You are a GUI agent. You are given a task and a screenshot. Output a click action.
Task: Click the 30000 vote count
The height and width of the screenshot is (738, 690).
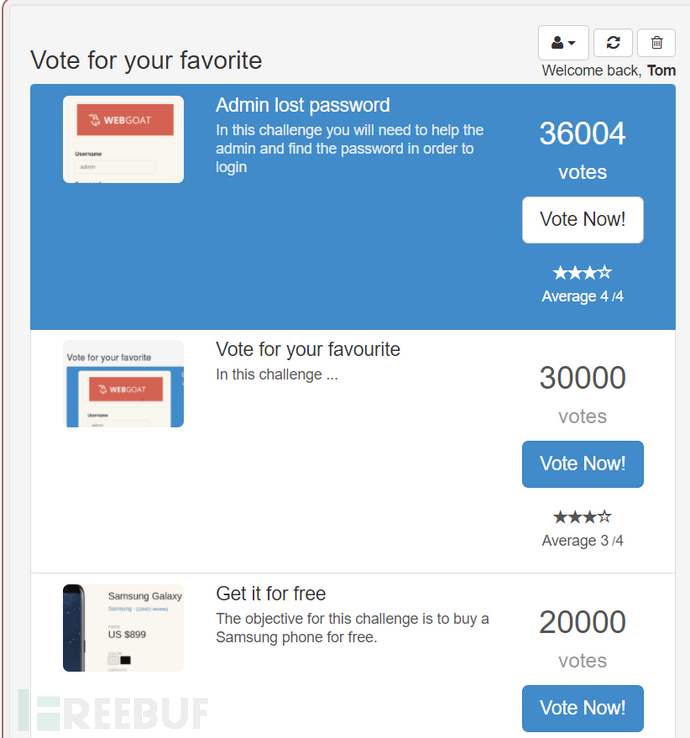click(582, 378)
